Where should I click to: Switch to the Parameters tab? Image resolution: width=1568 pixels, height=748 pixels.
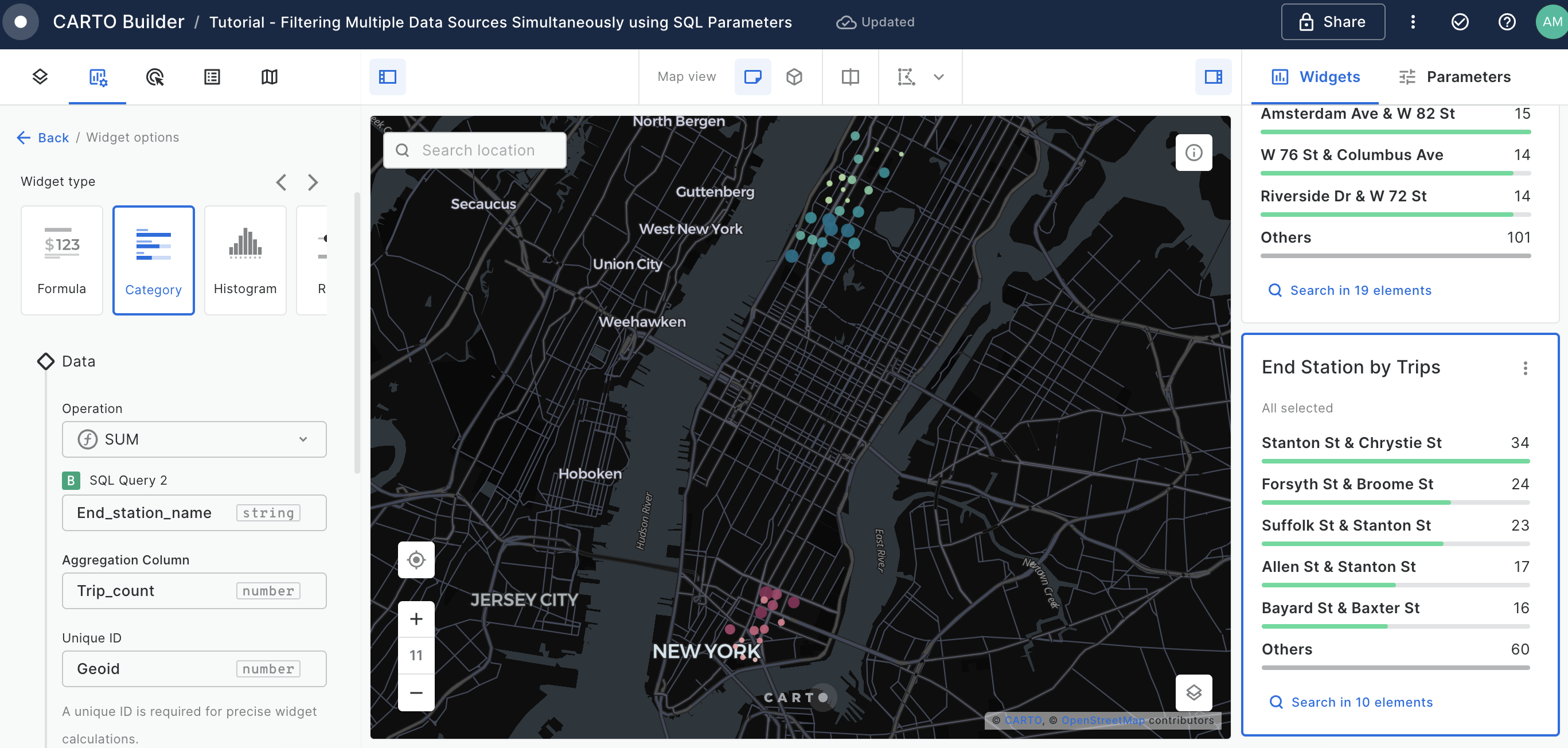1455,77
